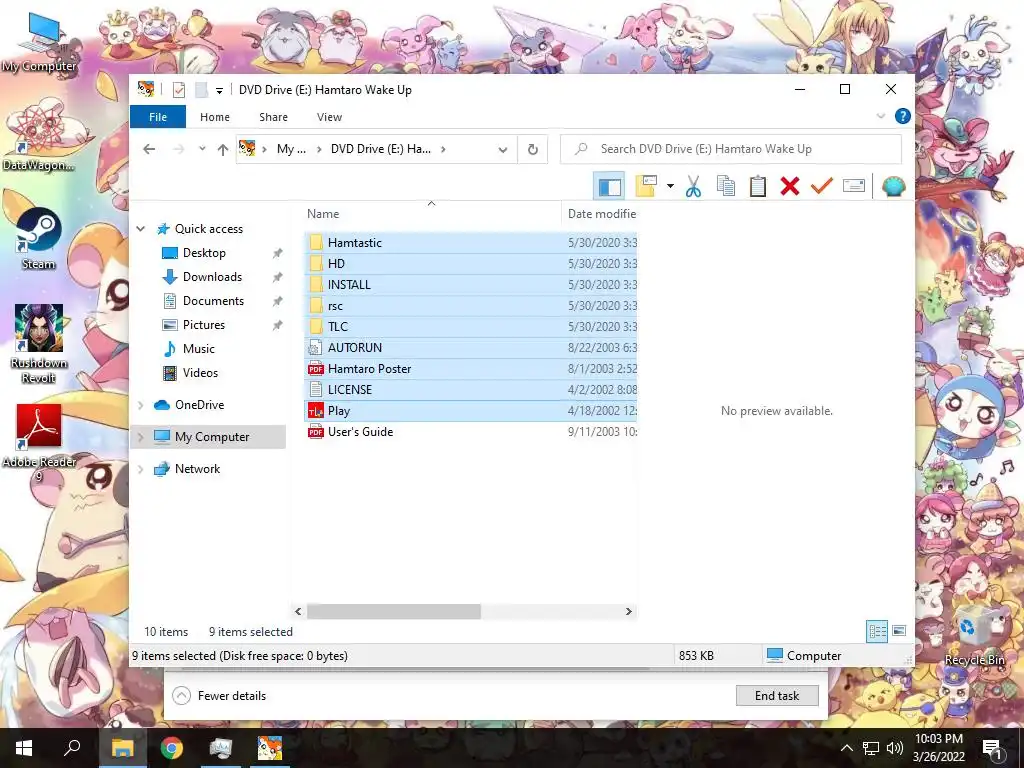Click End task in Task Manager
Viewport: 1024px width, 768px height.
pyautogui.click(x=776, y=696)
